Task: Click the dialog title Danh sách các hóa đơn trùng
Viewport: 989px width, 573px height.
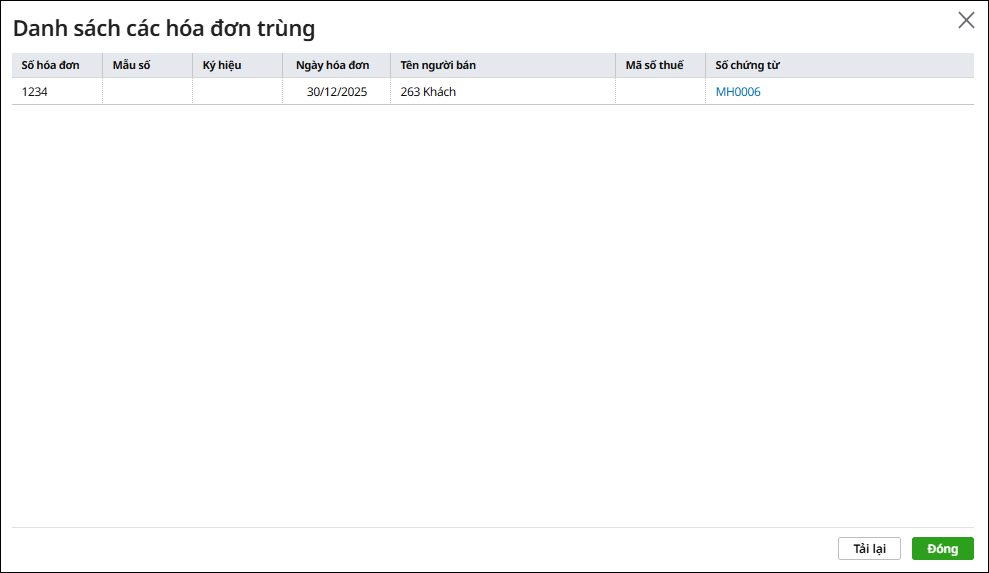Action: [164, 28]
